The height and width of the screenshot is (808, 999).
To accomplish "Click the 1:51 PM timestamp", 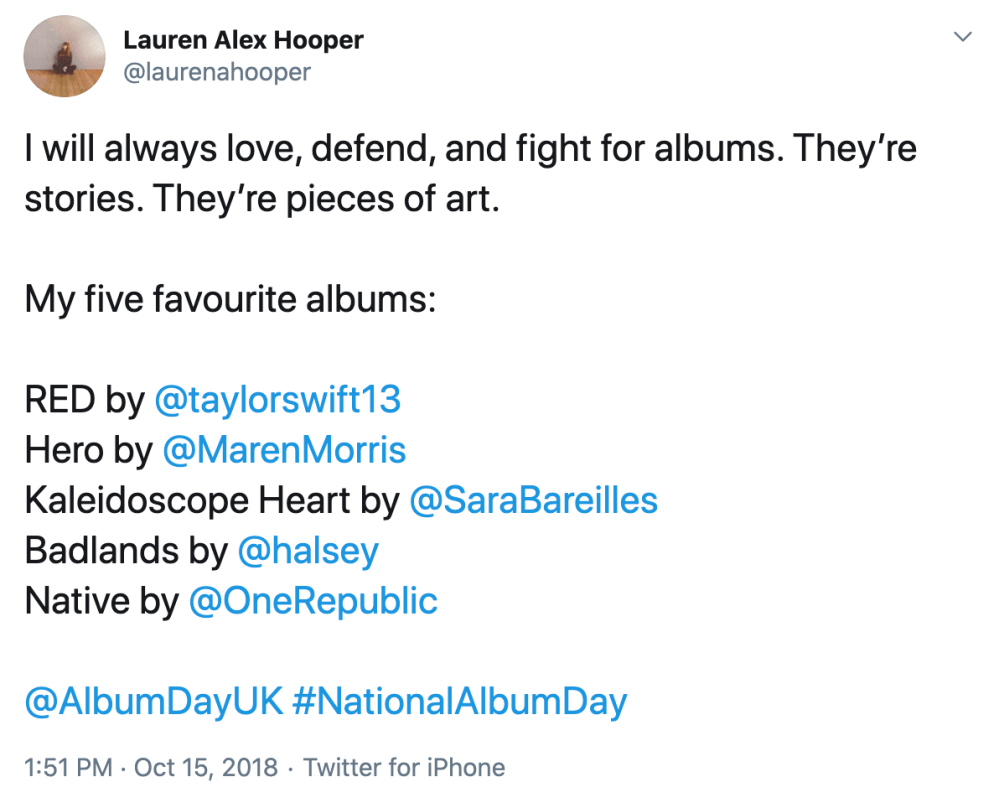I will [68, 768].
